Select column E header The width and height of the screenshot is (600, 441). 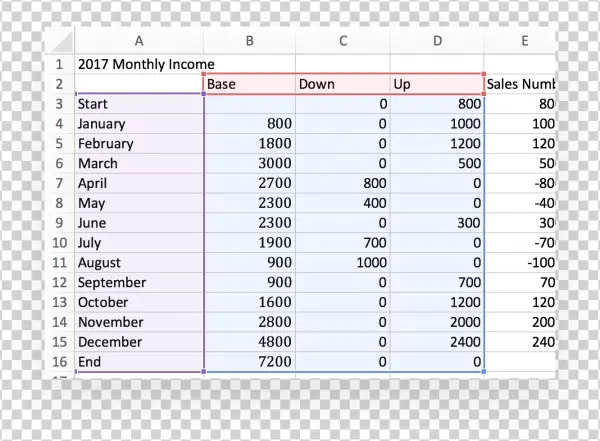click(x=520, y=41)
